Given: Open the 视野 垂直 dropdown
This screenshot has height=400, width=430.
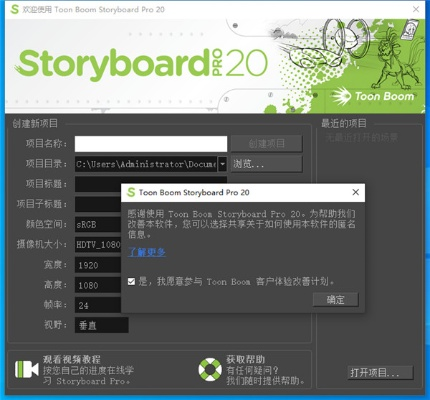Looking at the screenshot, I should [x=102, y=325].
